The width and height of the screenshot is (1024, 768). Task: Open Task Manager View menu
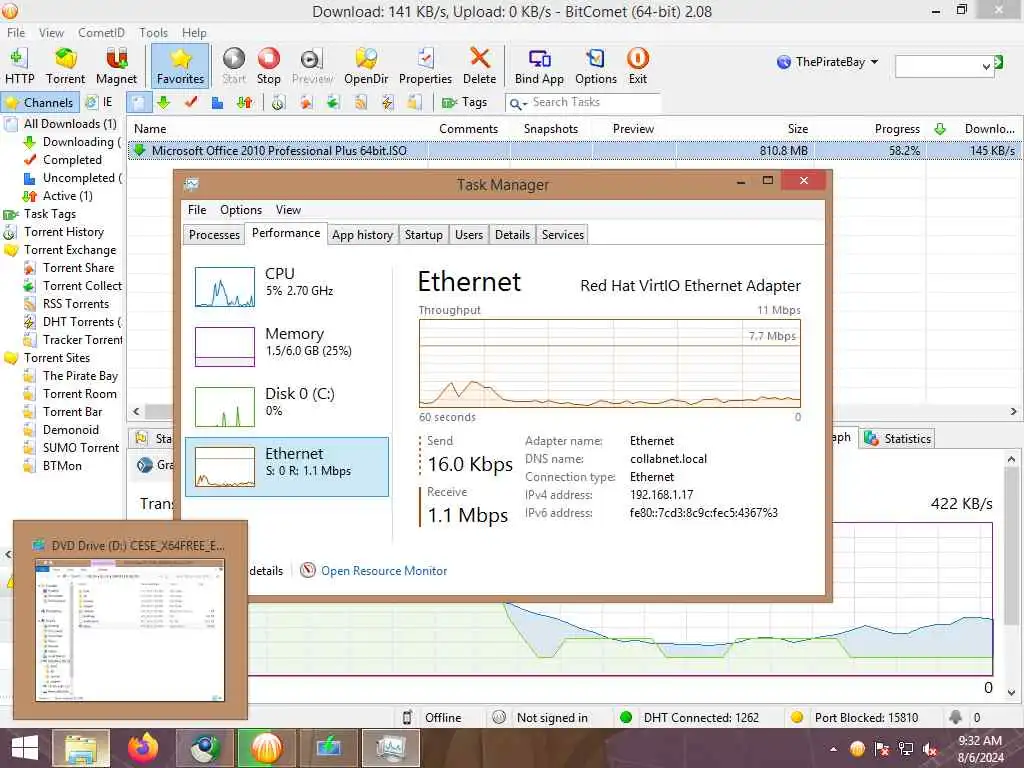[x=288, y=210]
